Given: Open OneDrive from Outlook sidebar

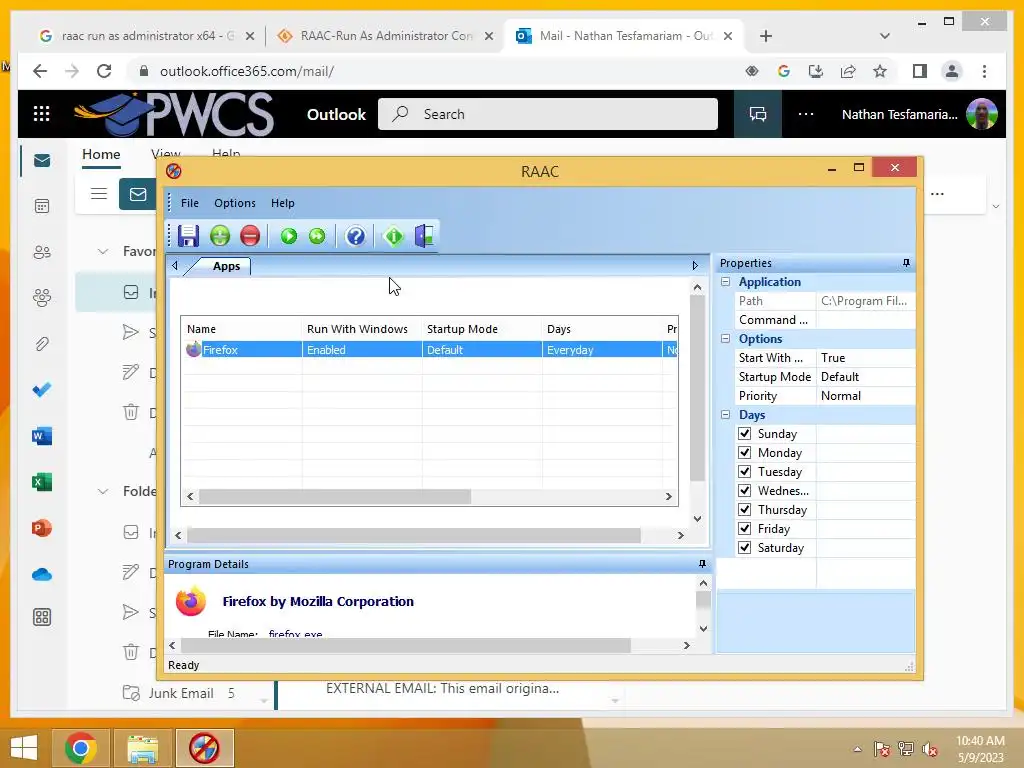Looking at the screenshot, I should pyautogui.click(x=42, y=574).
